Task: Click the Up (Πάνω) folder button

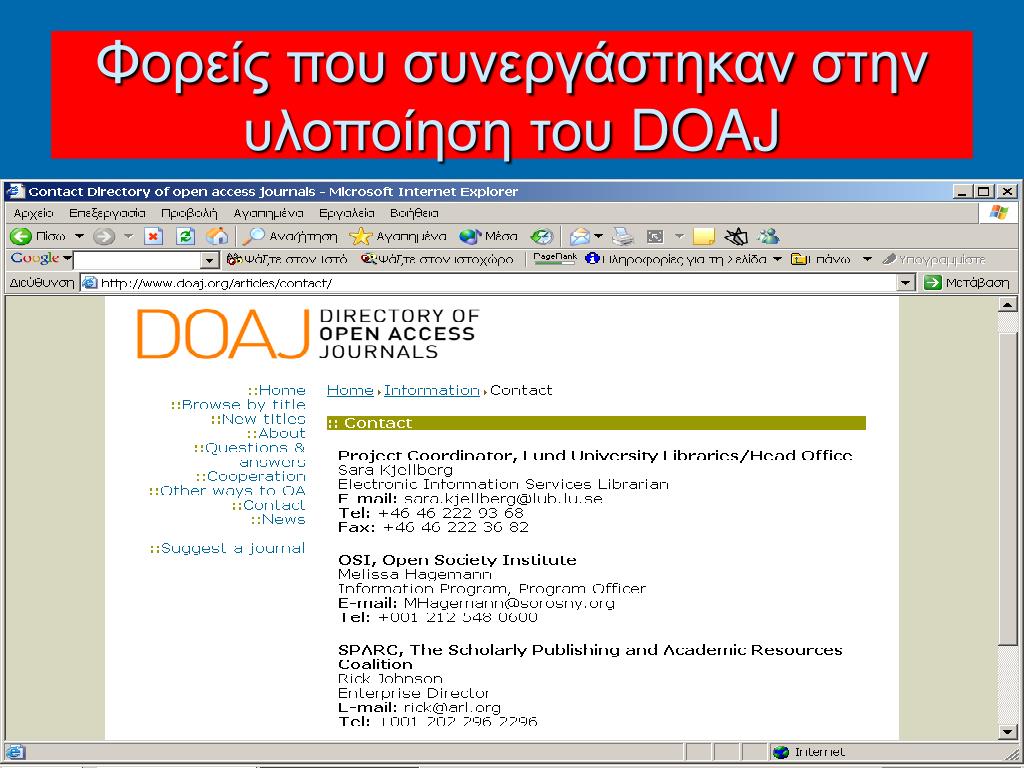Action: (820, 259)
